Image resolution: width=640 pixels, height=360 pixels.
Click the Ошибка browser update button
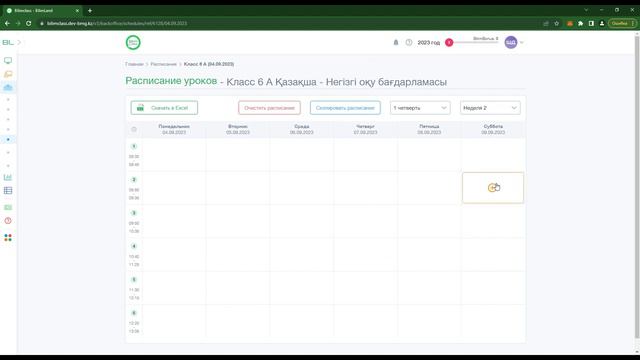click(622, 23)
